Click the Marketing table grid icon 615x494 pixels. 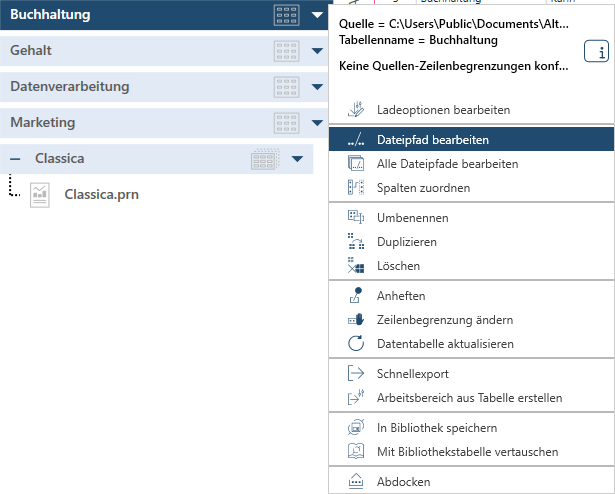click(x=286, y=123)
